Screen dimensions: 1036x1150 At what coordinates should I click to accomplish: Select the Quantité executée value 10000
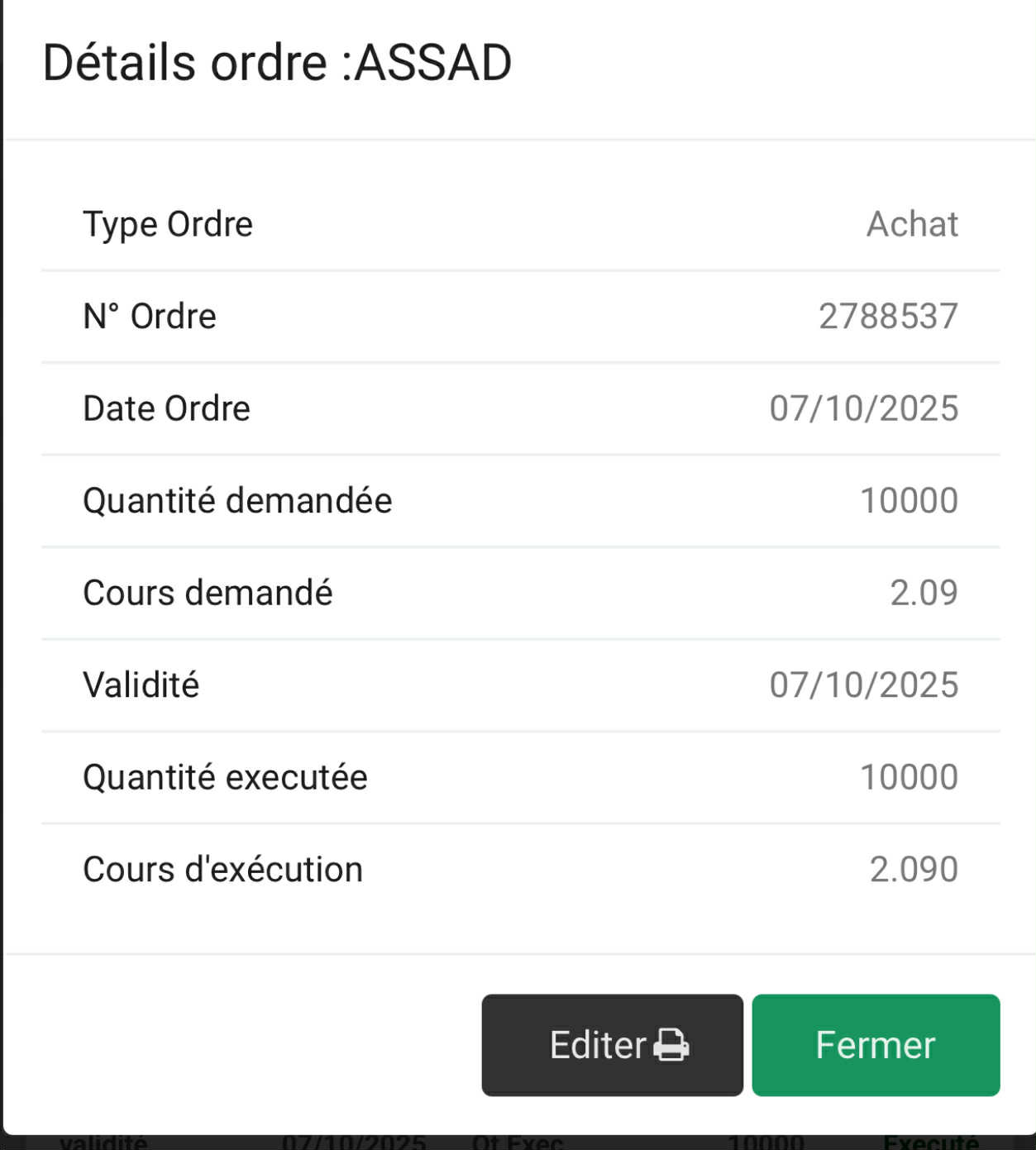click(x=909, y=777)
